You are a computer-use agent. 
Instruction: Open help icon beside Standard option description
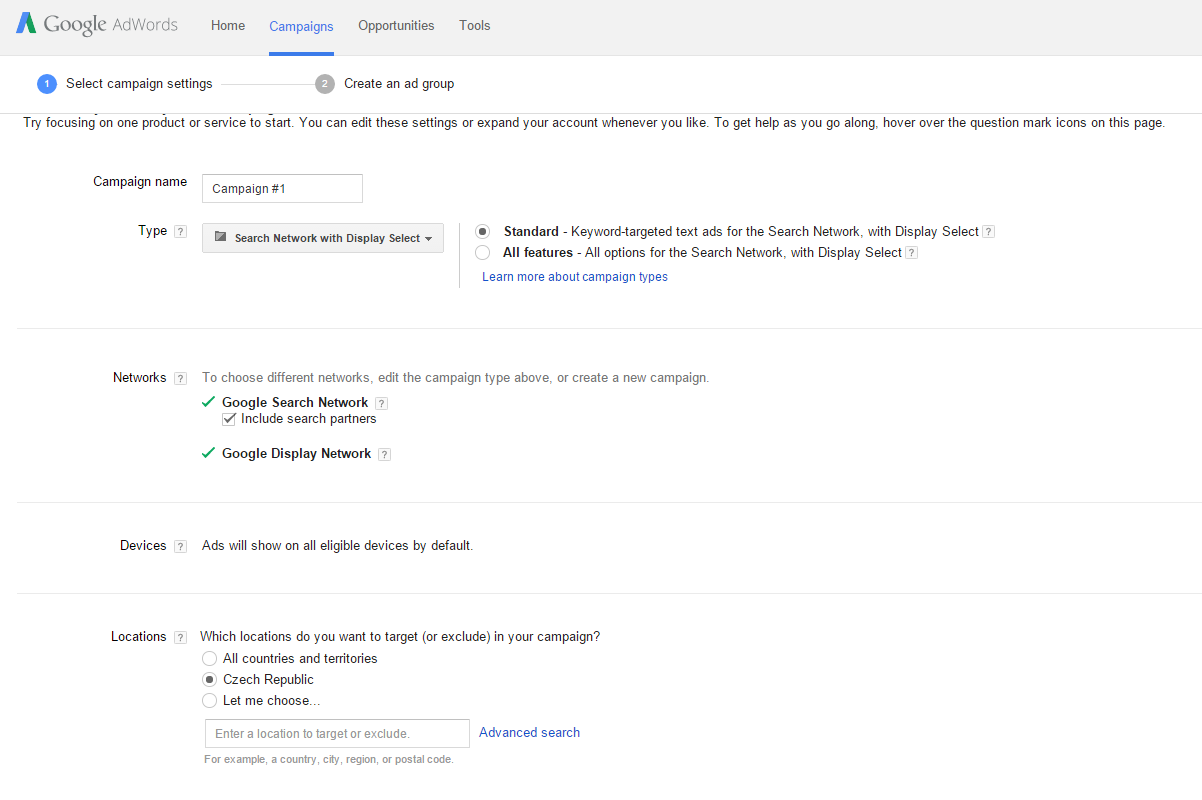[x=988, y=232]
